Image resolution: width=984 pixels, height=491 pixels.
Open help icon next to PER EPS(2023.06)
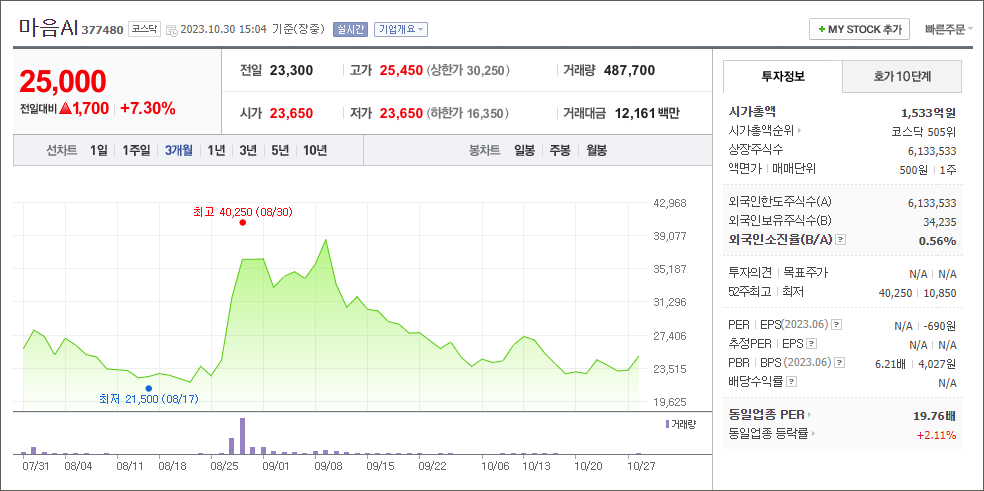click(837, 325)
